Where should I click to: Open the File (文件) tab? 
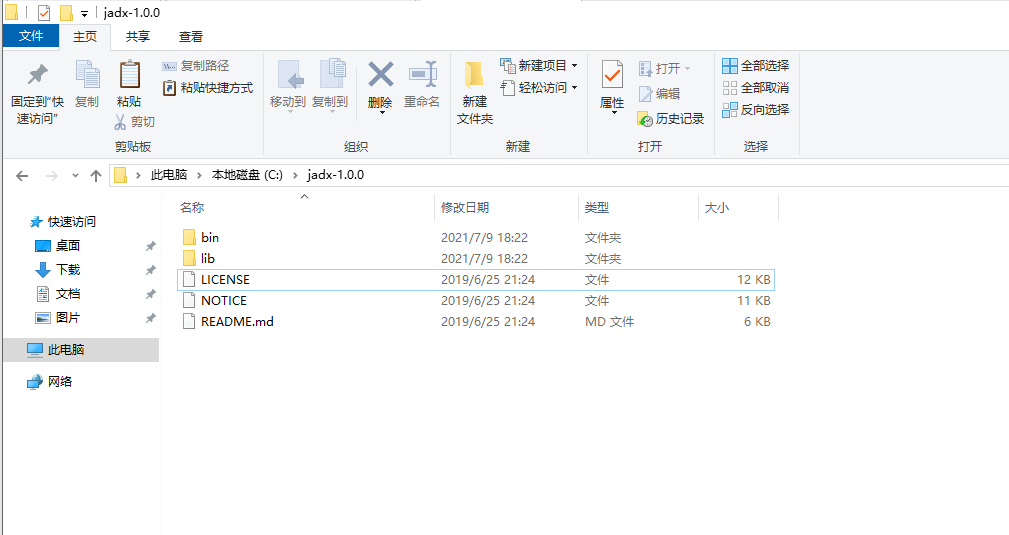point(31,36)
